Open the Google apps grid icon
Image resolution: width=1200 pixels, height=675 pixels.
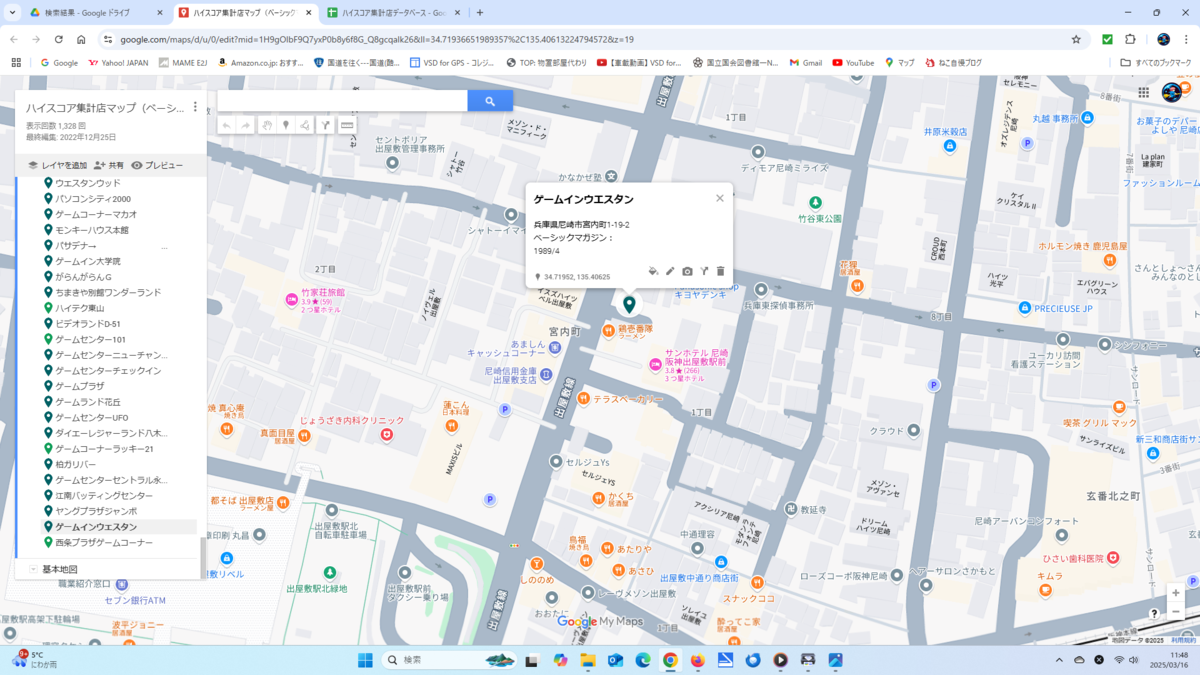(1144, 92)
